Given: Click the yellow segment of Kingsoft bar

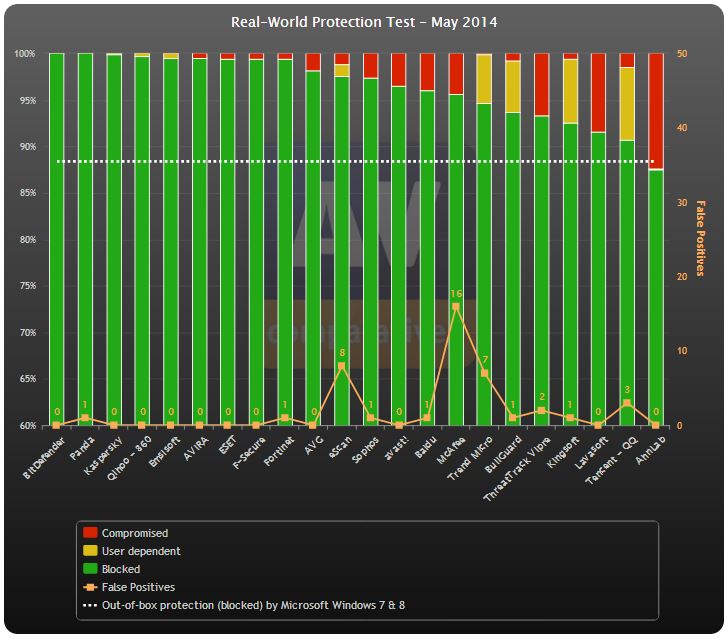Looking at the screenshot, I should (x=571, y=90).
